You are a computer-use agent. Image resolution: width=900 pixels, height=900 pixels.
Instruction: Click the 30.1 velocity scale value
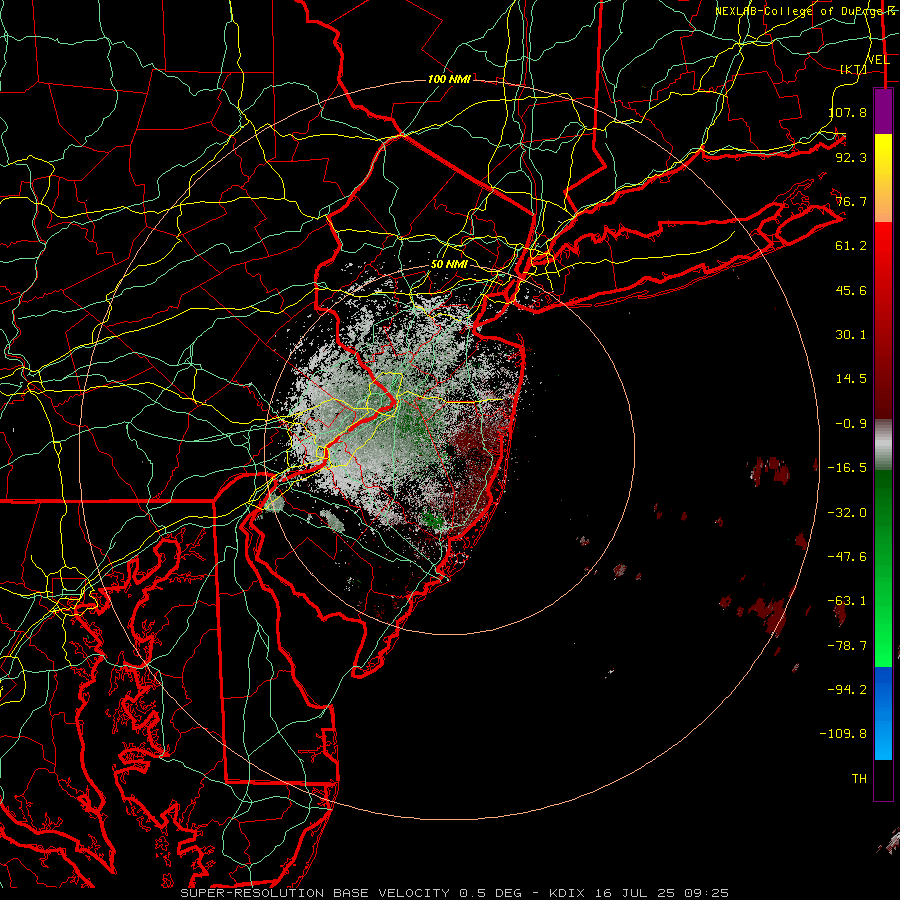coord(851,335)
